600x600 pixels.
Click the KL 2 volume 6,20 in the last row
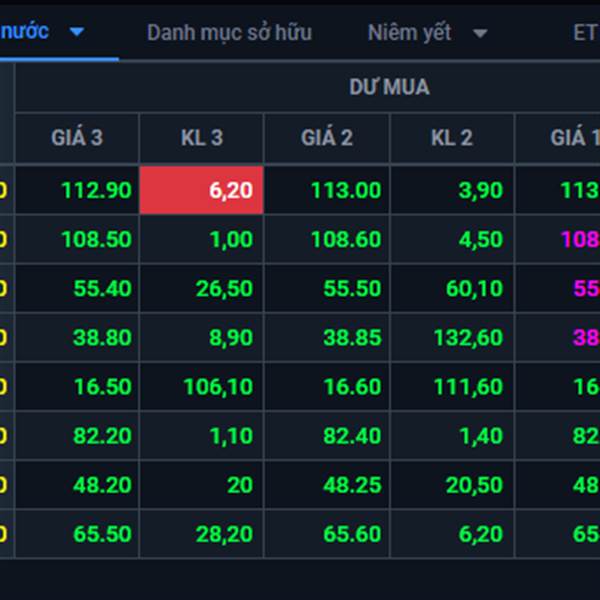point(481,533)
